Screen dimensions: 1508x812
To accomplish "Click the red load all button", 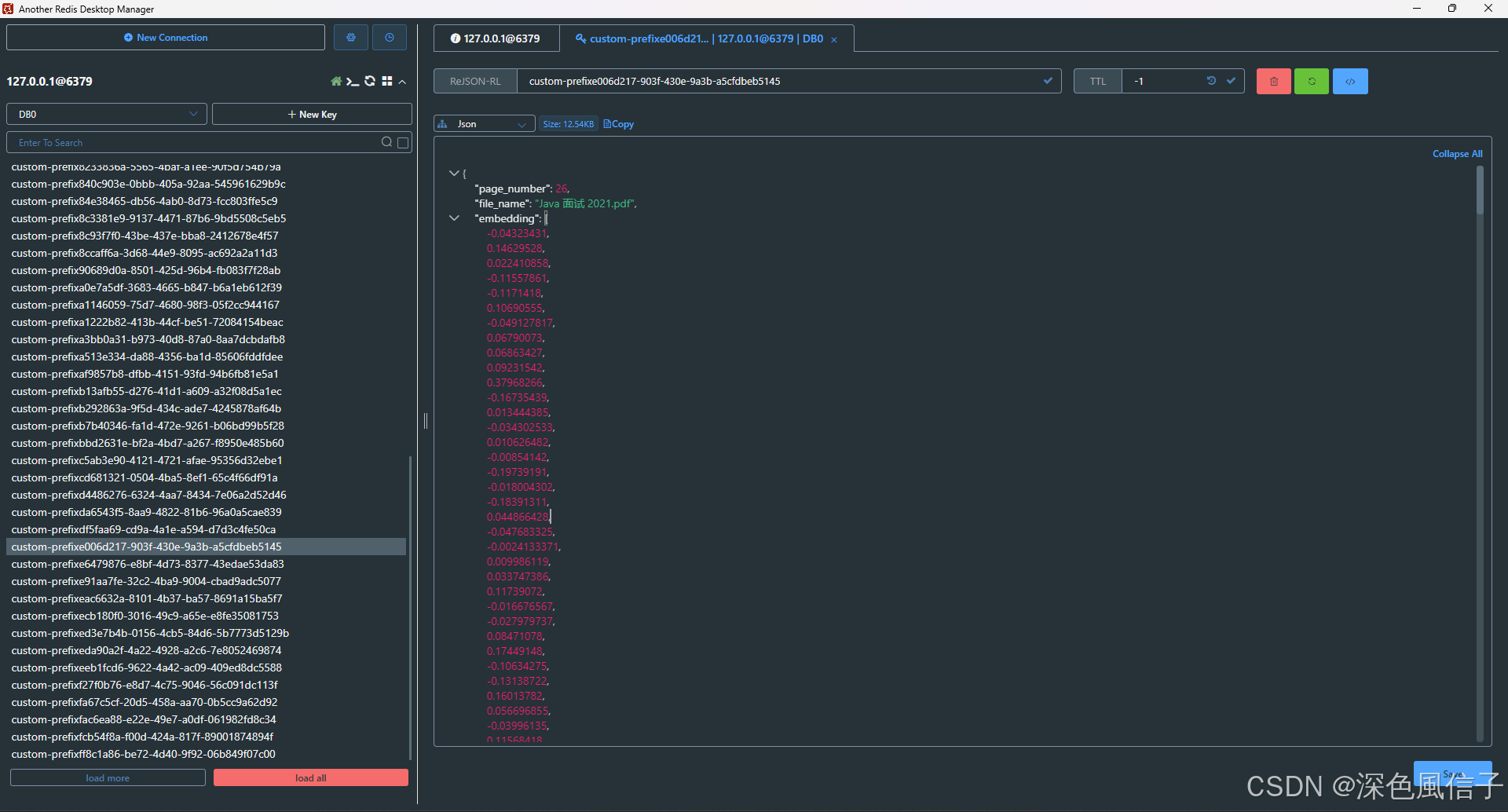I will tap(311, 777).
